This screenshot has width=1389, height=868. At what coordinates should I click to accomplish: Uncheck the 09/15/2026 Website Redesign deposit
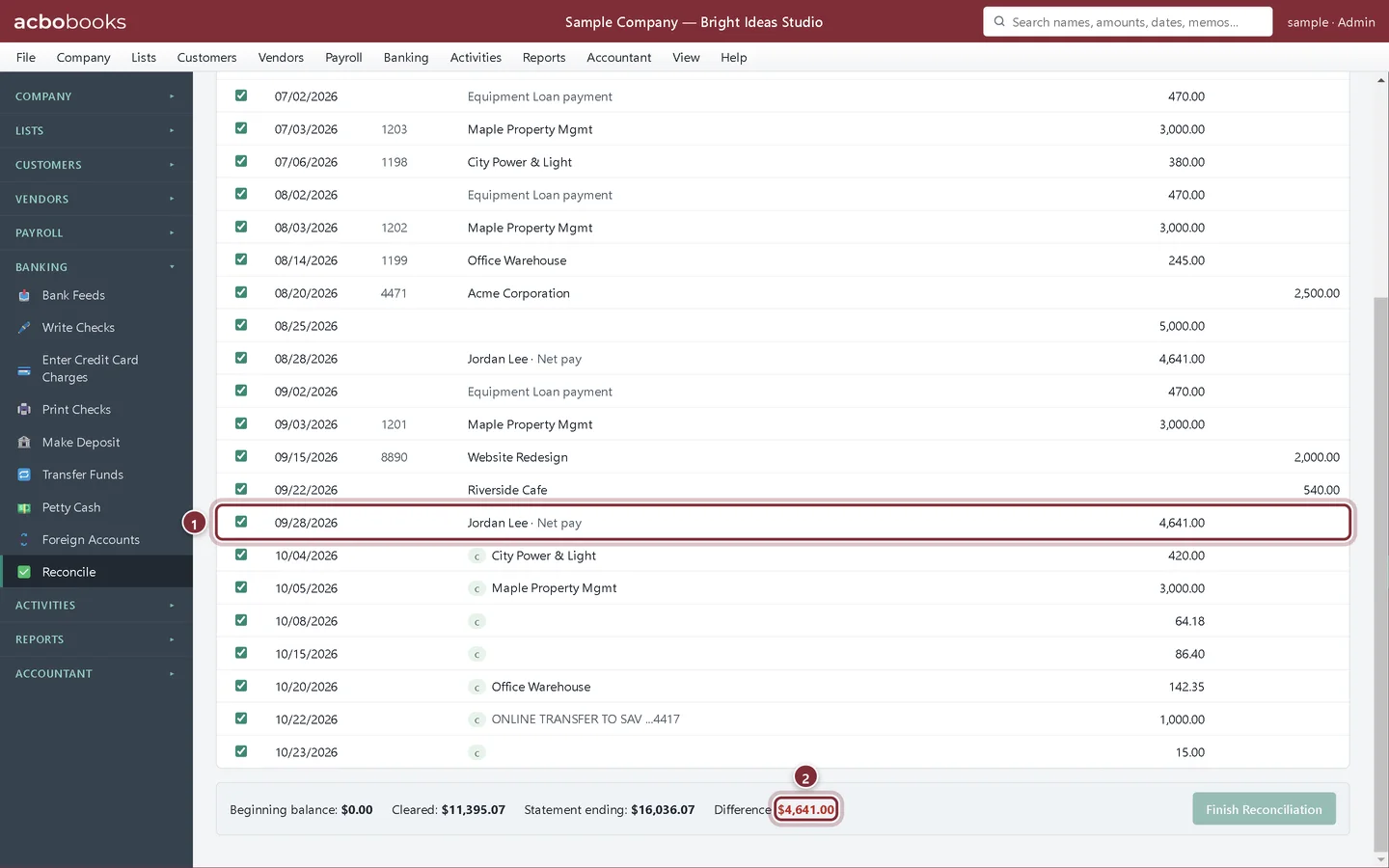tap(241, 456)
